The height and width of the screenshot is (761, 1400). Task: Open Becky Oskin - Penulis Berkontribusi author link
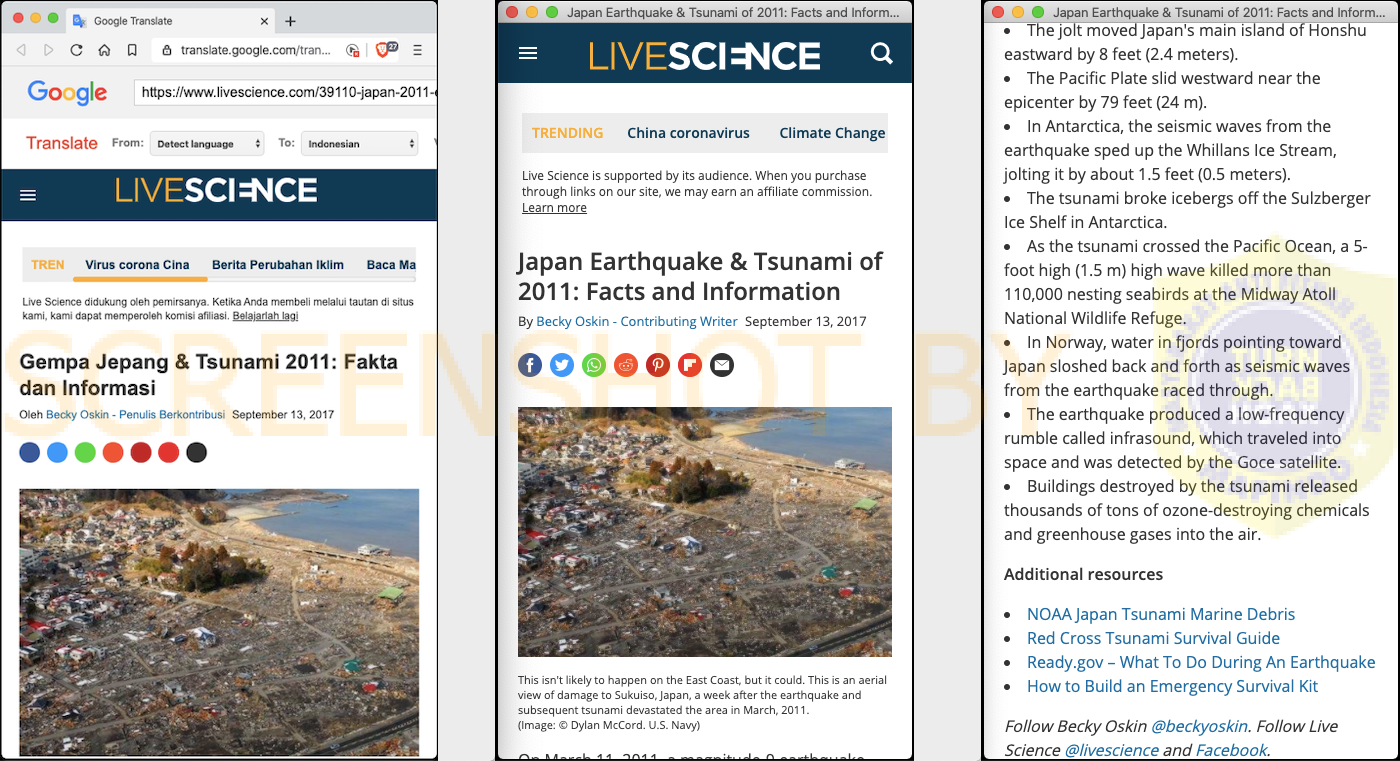point(135,415)
